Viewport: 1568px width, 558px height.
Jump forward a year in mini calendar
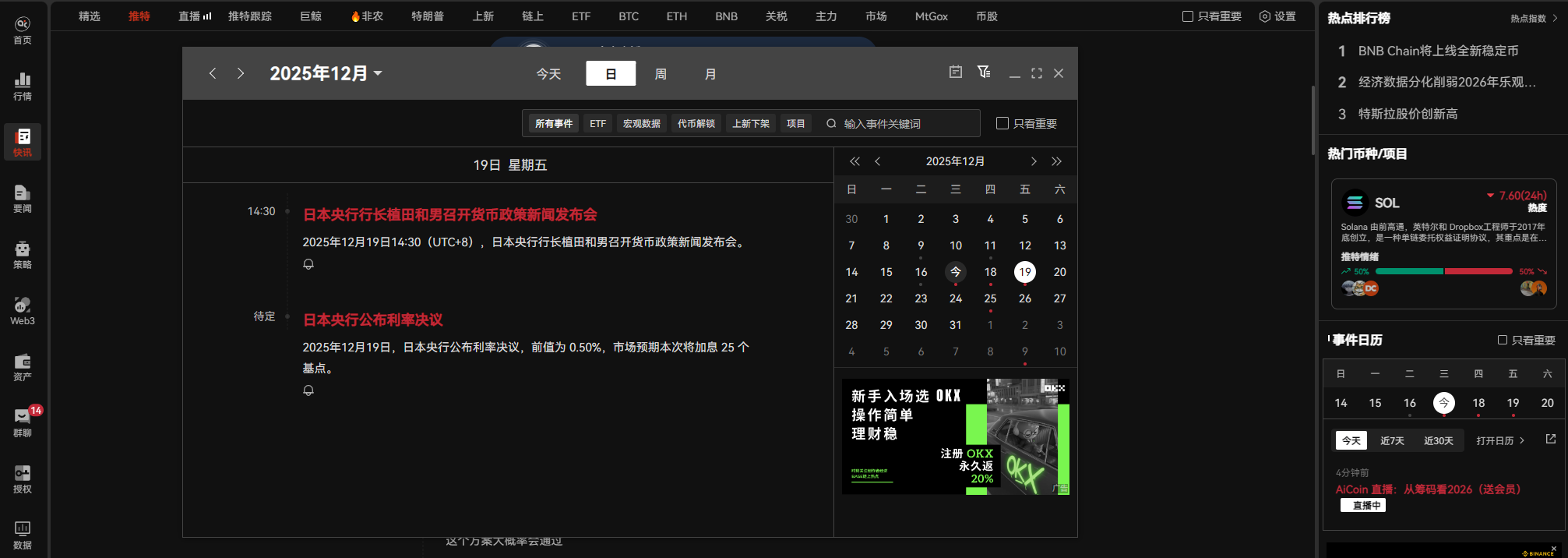coord(1056,161)
